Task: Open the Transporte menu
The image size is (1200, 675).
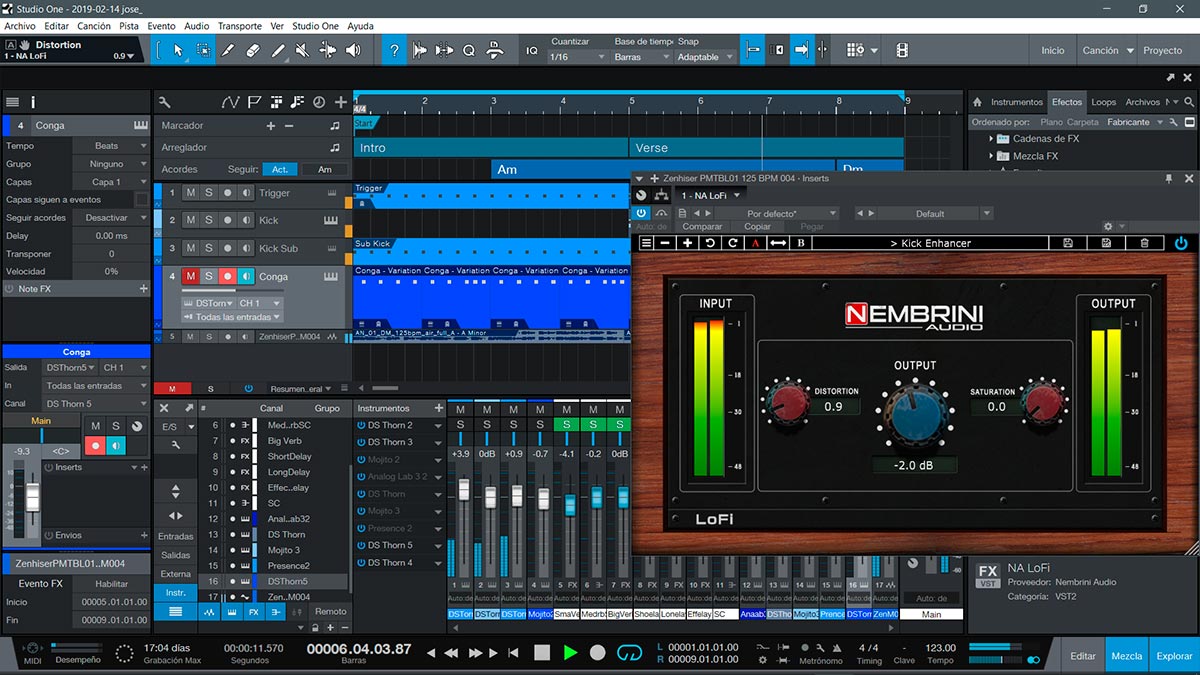Action: pyautogui.click(x=240, y=25)
